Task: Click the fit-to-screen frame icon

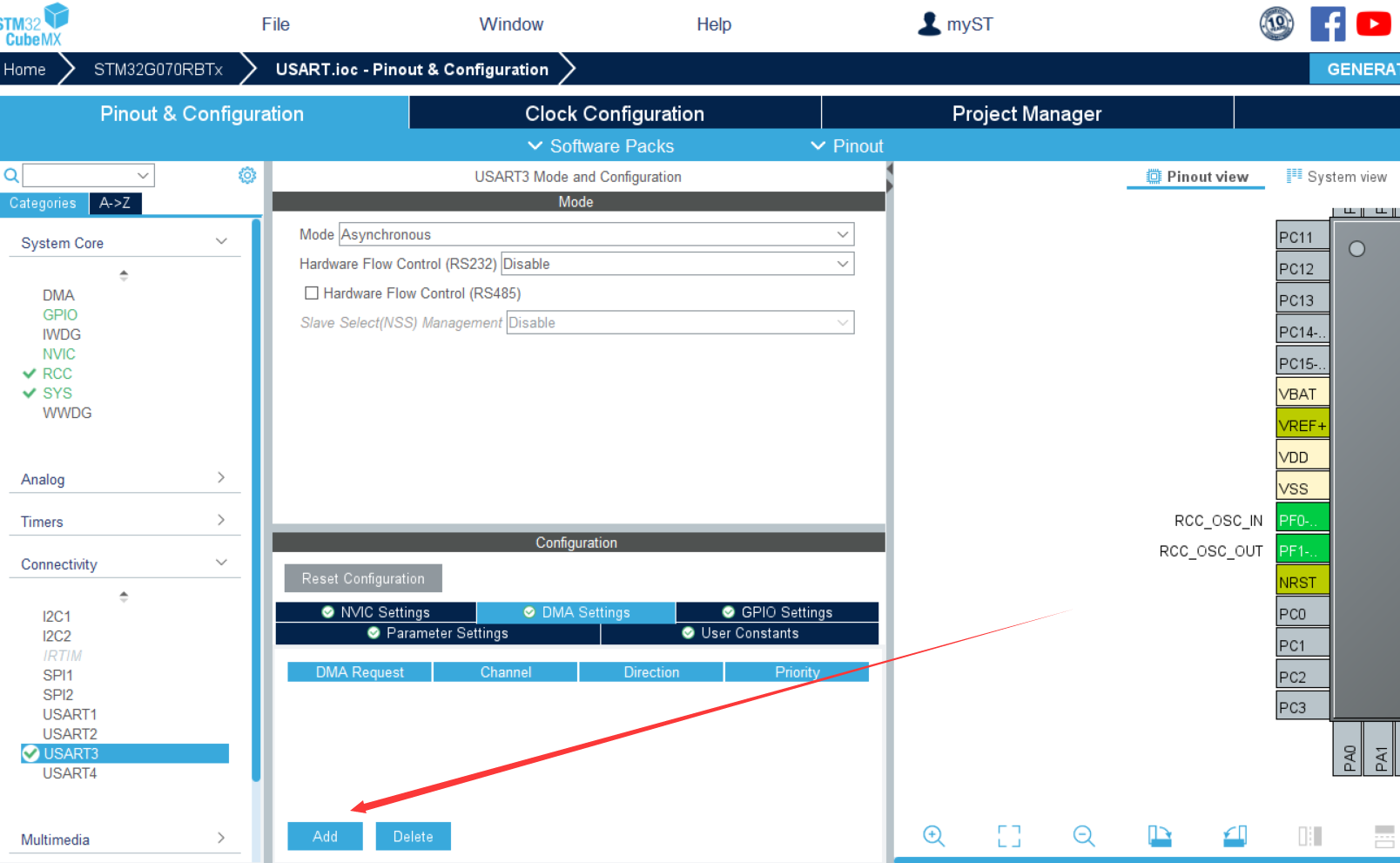Action: (x=1008, y=836)
